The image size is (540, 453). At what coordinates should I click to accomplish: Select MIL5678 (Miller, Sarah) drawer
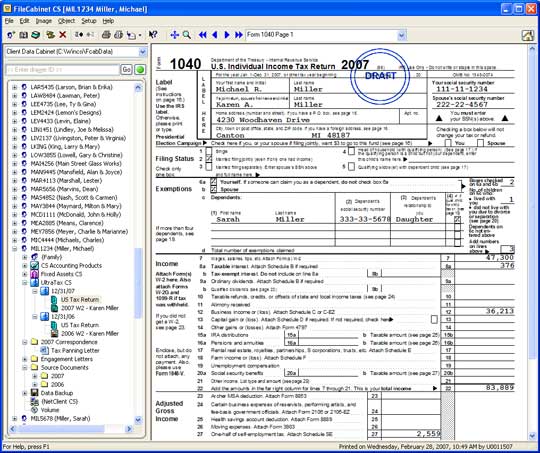click(x=60, y=419)
